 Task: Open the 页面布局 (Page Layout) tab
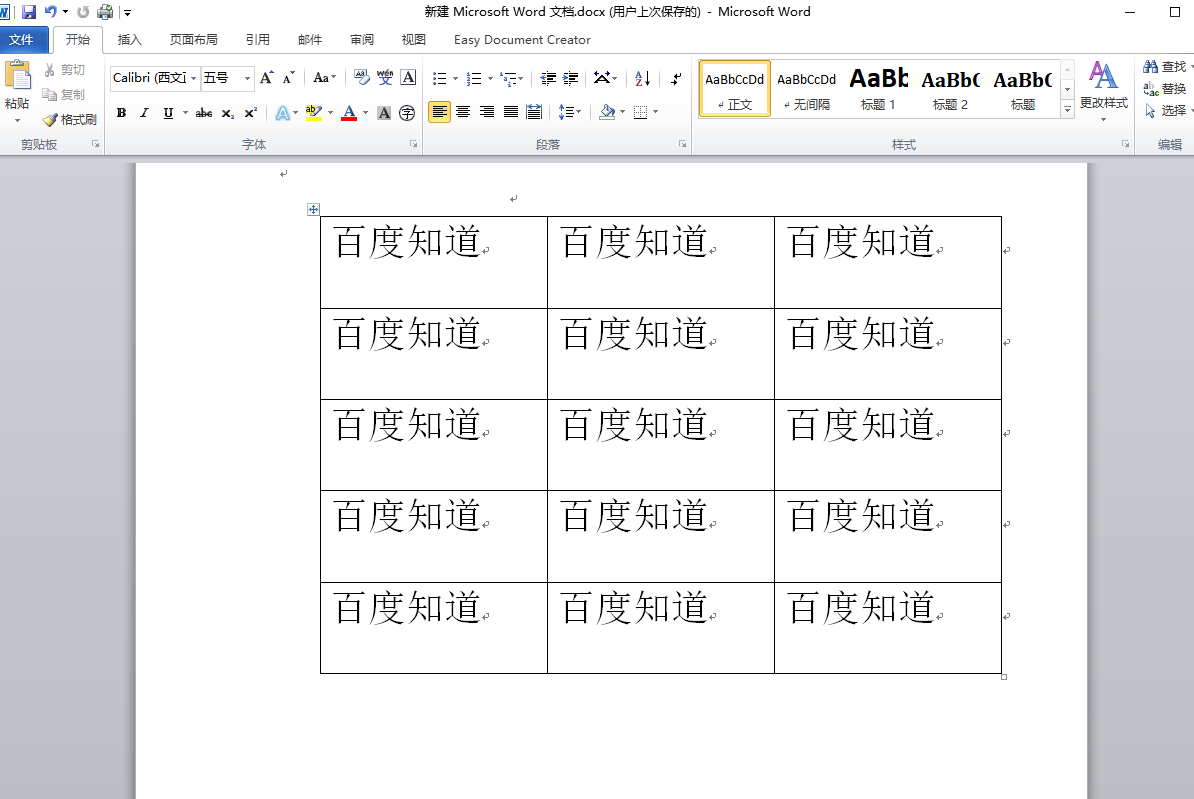click(193, 40)
